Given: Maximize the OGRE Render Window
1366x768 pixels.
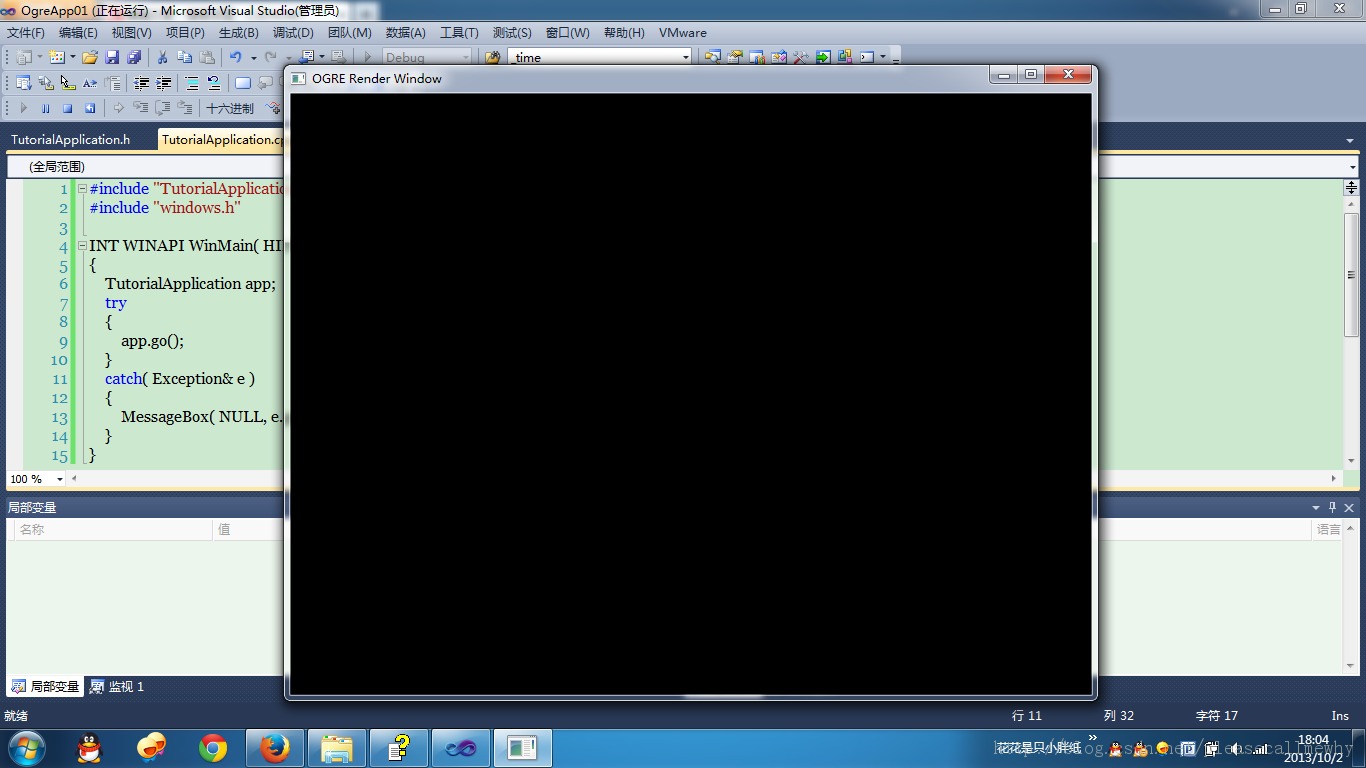Looking at the screenshot, I should 1031,75.
